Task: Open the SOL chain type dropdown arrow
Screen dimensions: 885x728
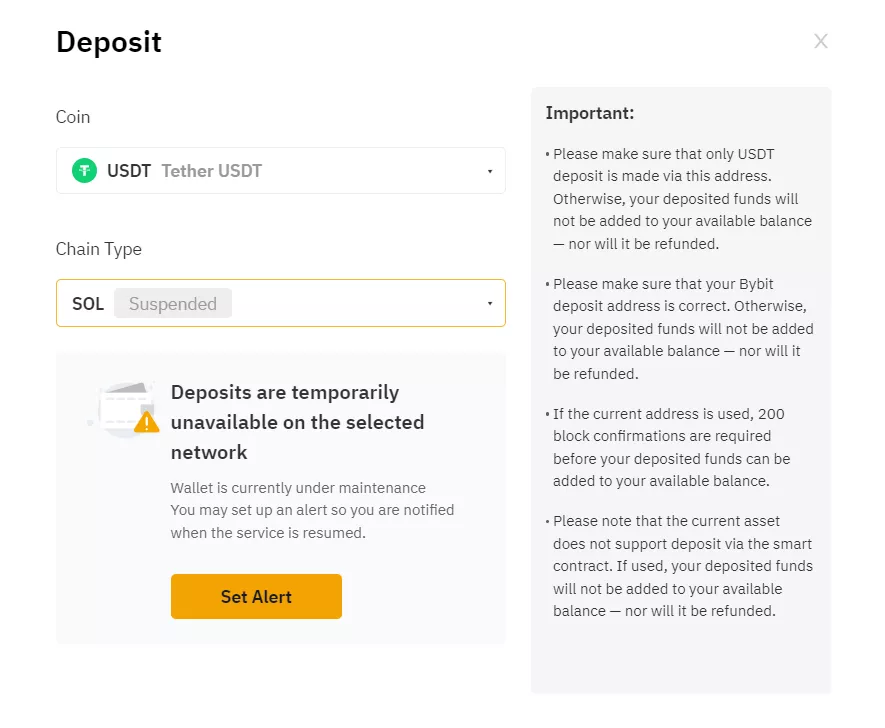Action: pos(491,303)
